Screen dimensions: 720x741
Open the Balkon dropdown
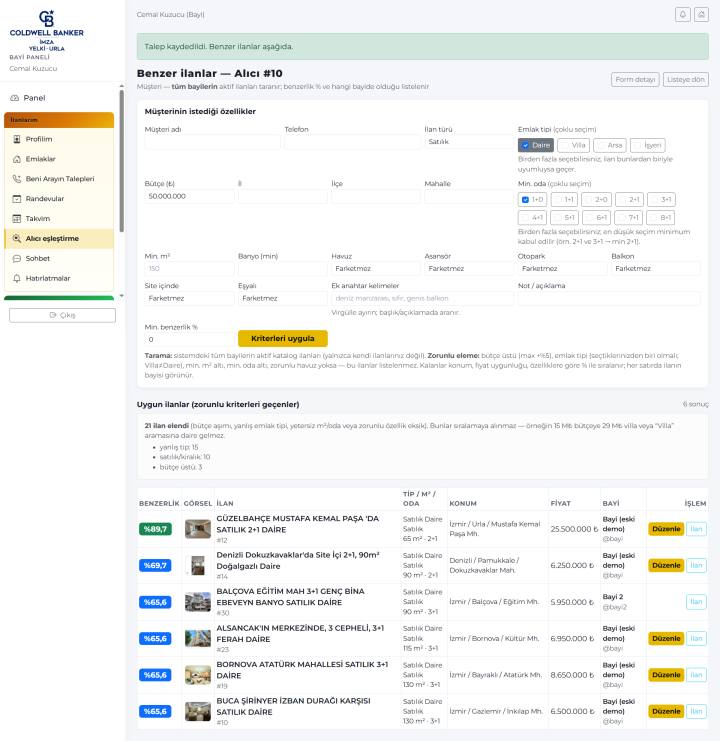tap(656, 268)
